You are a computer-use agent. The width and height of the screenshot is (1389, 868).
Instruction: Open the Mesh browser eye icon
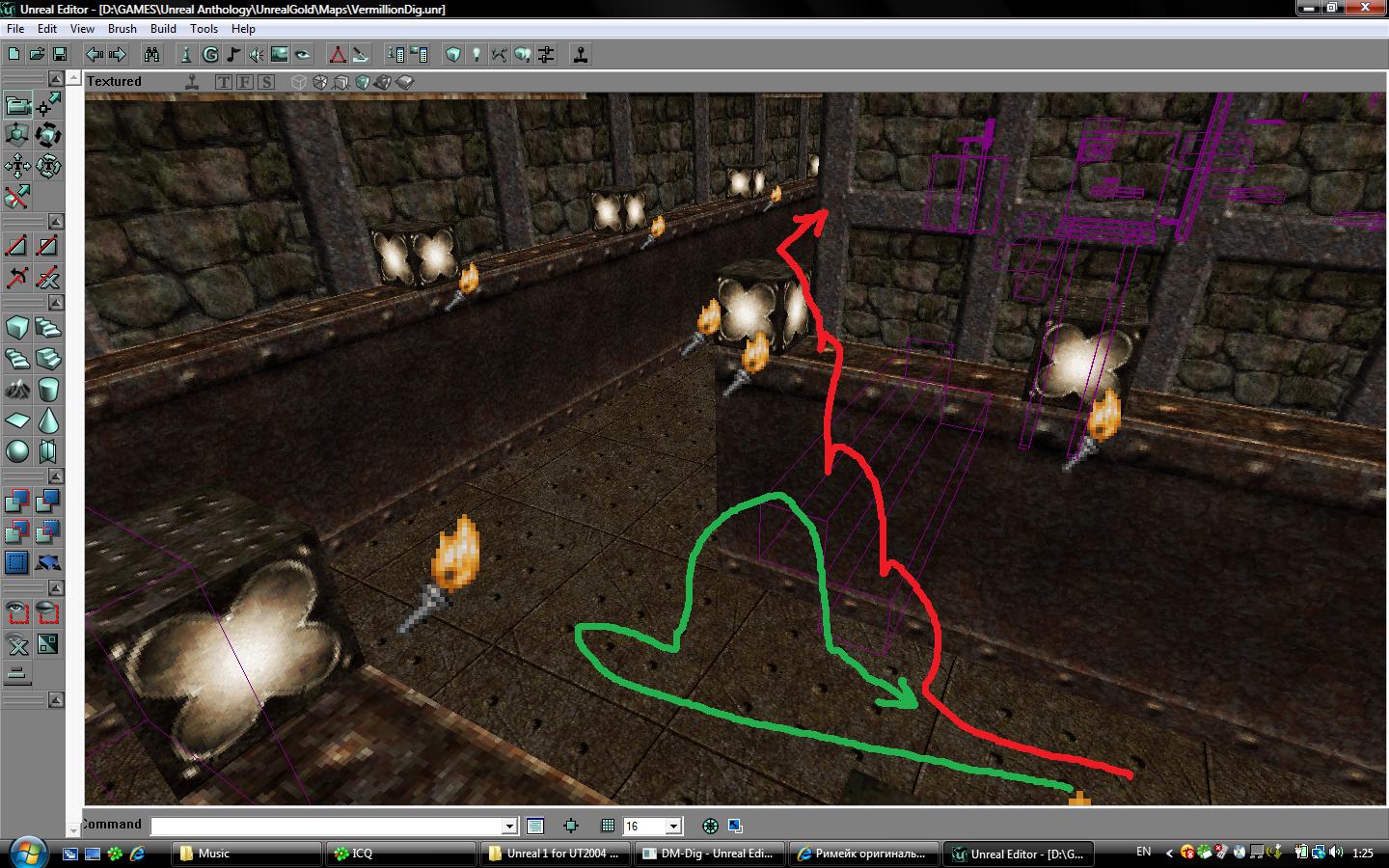302,55
